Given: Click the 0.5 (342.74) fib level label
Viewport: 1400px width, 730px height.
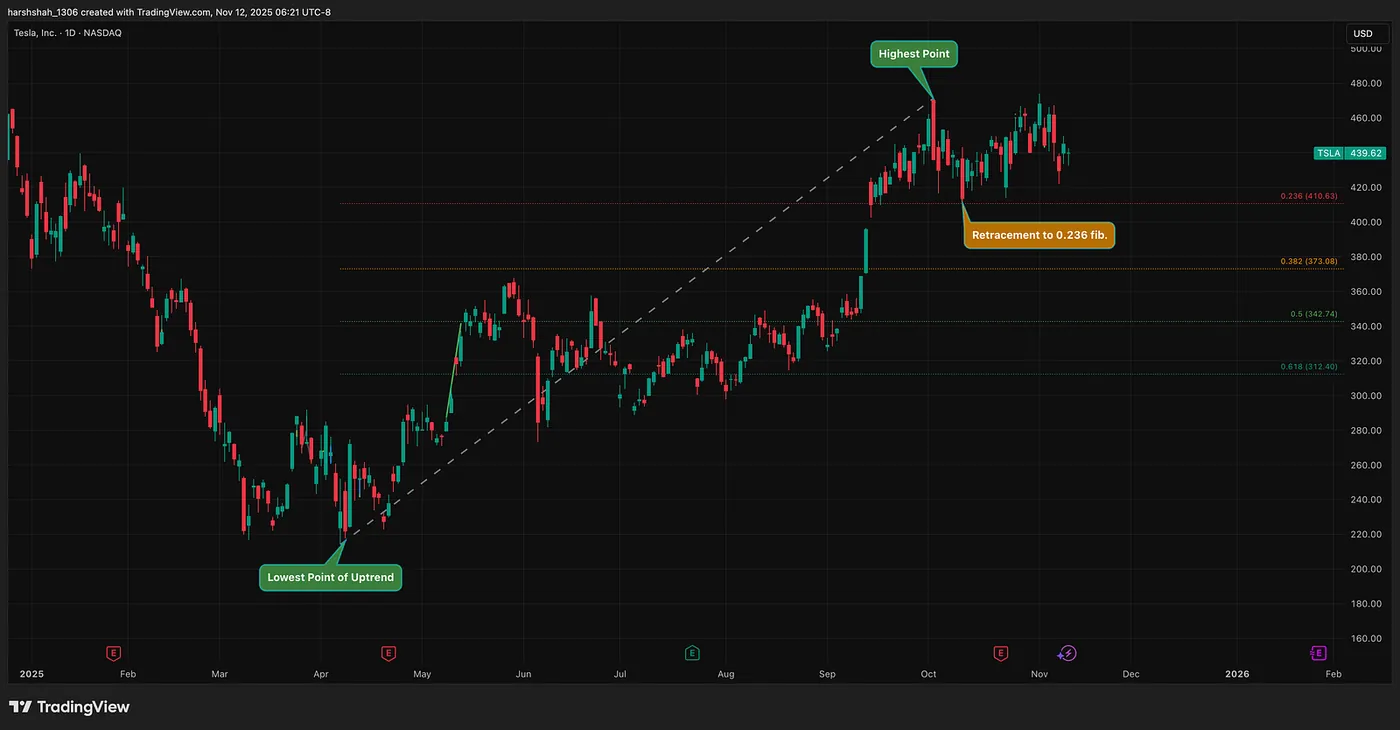Looking at the screenshot, I should point(1314,314).
